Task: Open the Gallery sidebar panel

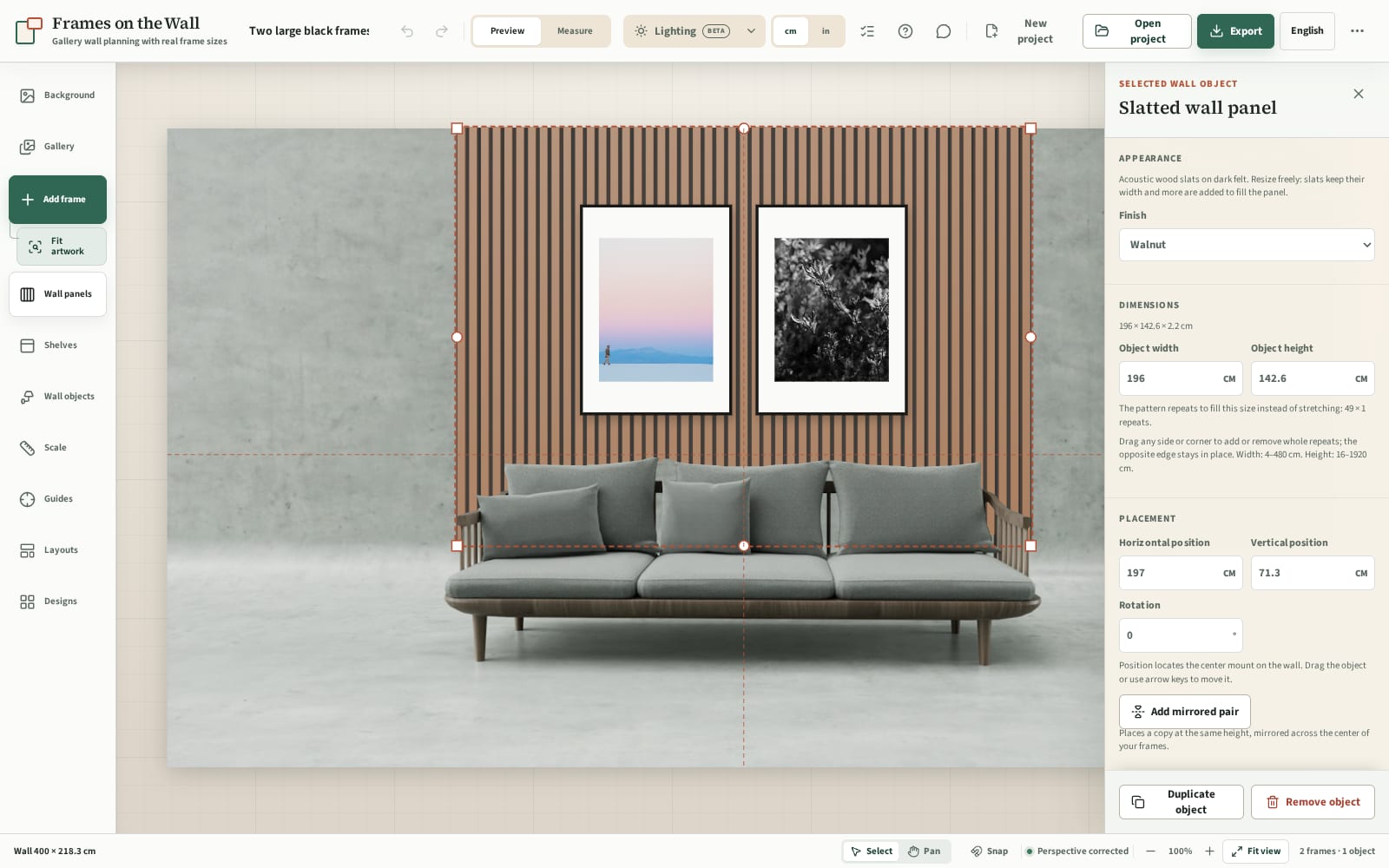Action: pyautogui.click(x=58, y=147)
